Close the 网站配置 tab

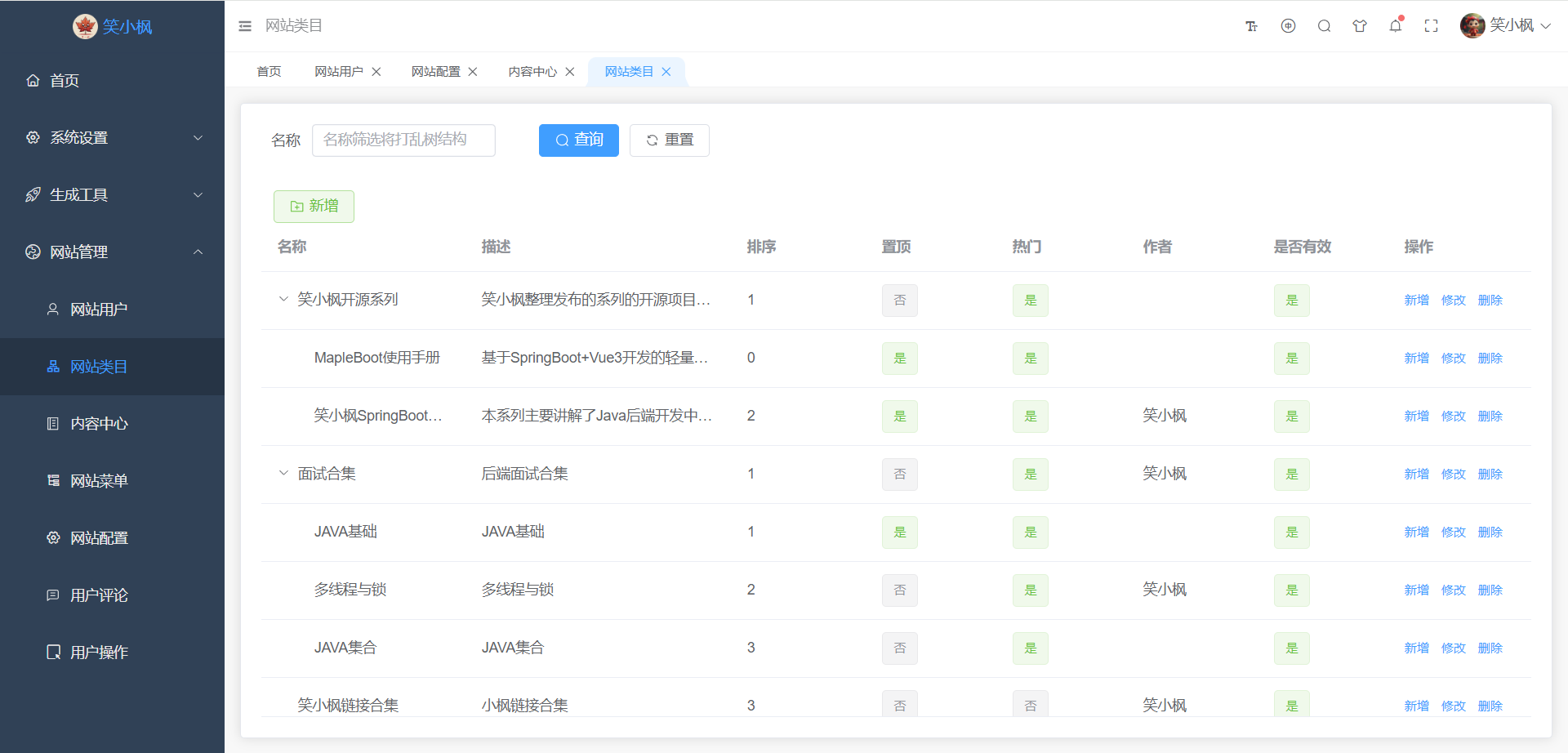[x=473, y=72]
